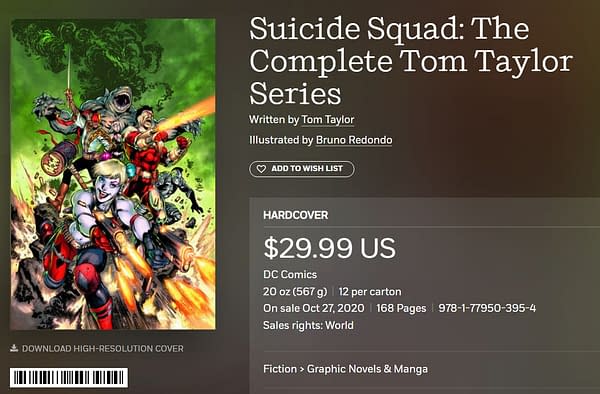Add book to wish list
This screenshot has height=394, width=600.
302,169
